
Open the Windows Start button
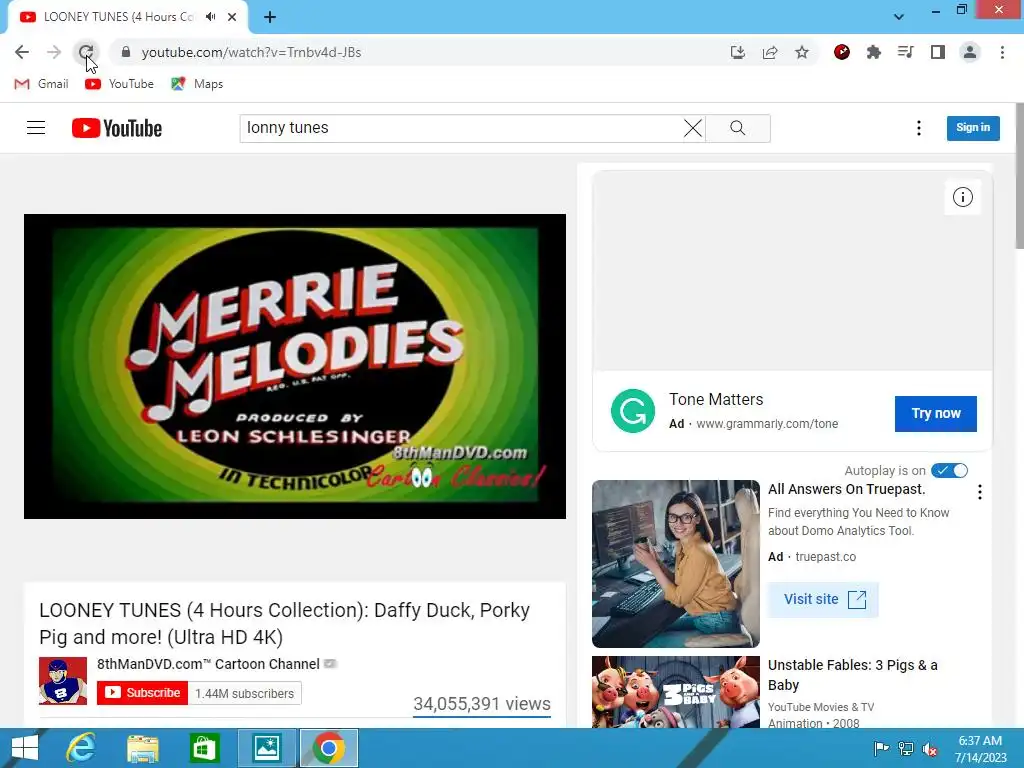click(x=24, y=748)
